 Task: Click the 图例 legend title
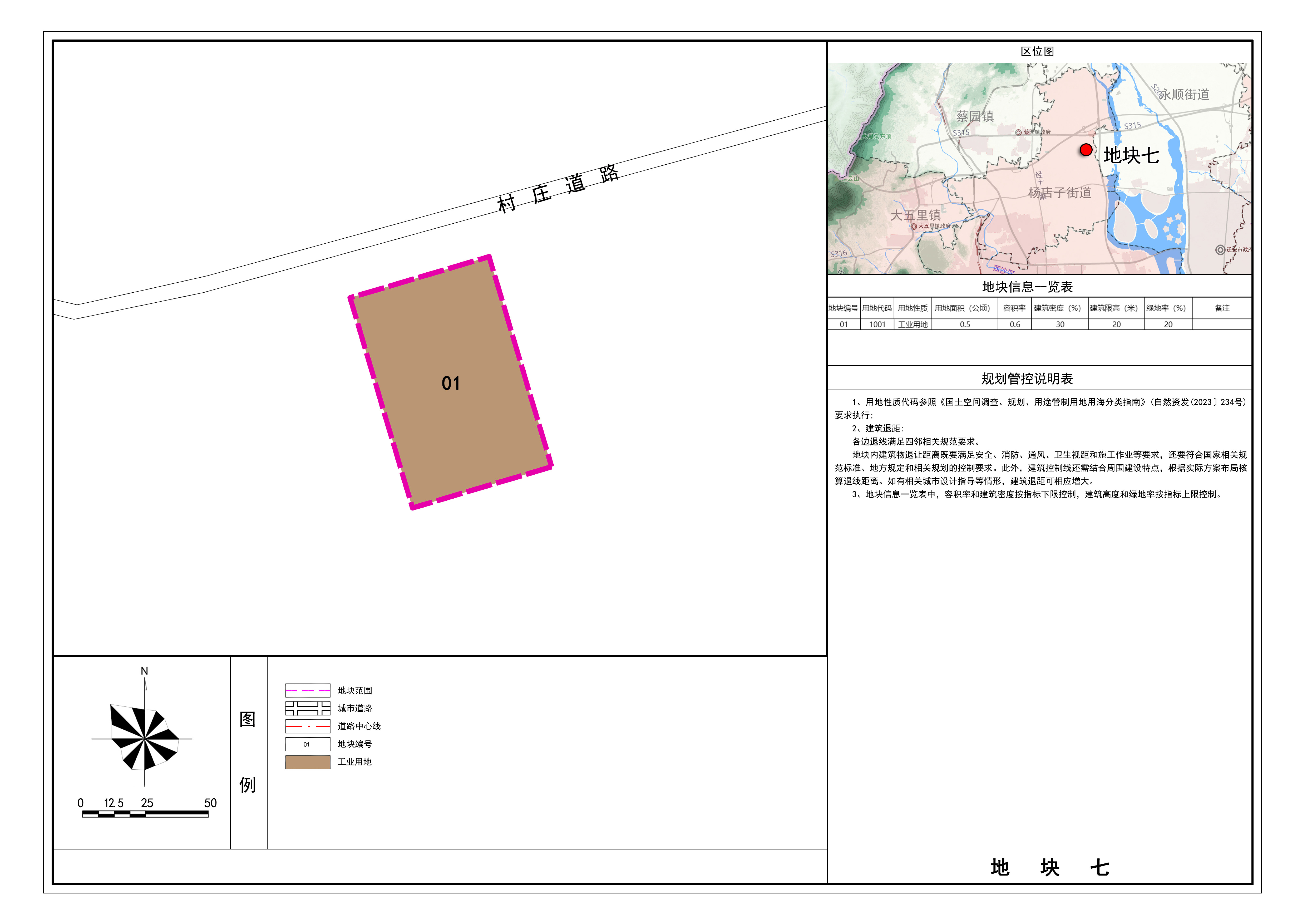tap(248, 752)
